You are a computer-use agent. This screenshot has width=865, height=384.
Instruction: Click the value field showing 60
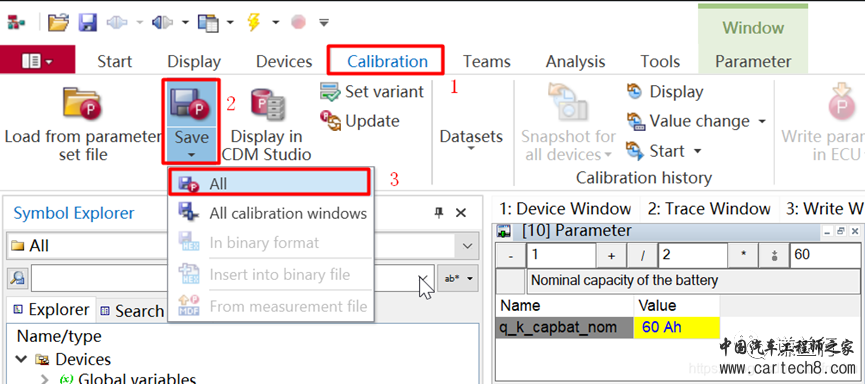click(x=826, y=256)
